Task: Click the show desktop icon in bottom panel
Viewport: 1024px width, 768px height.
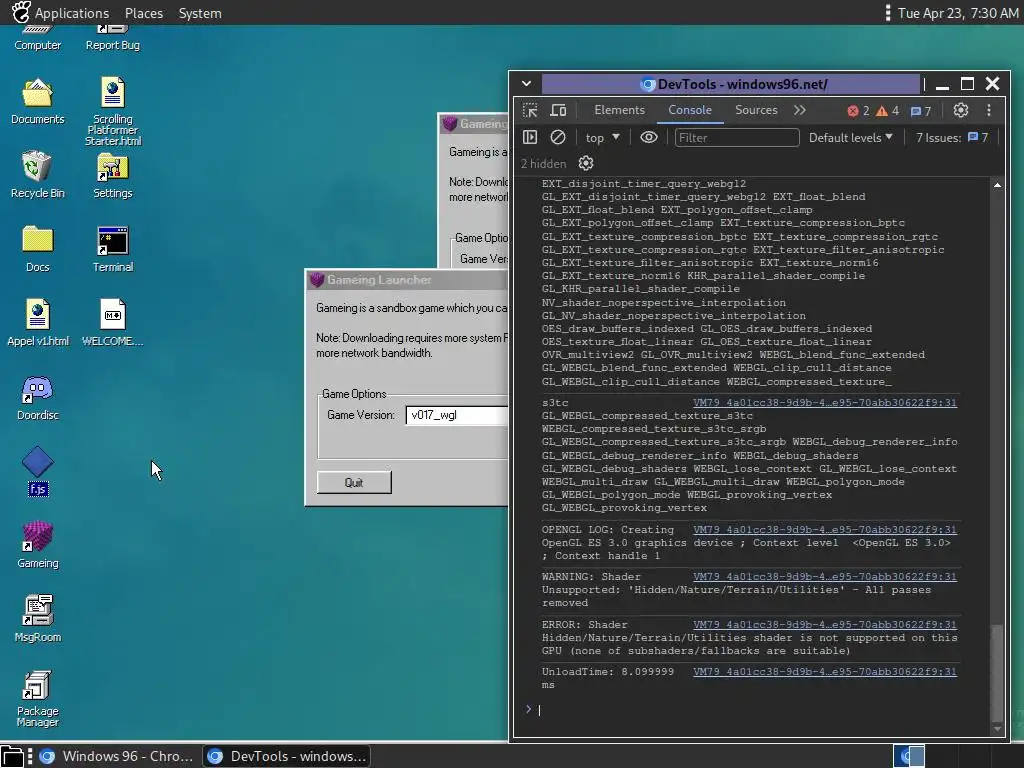Action: tap(12, 756)
